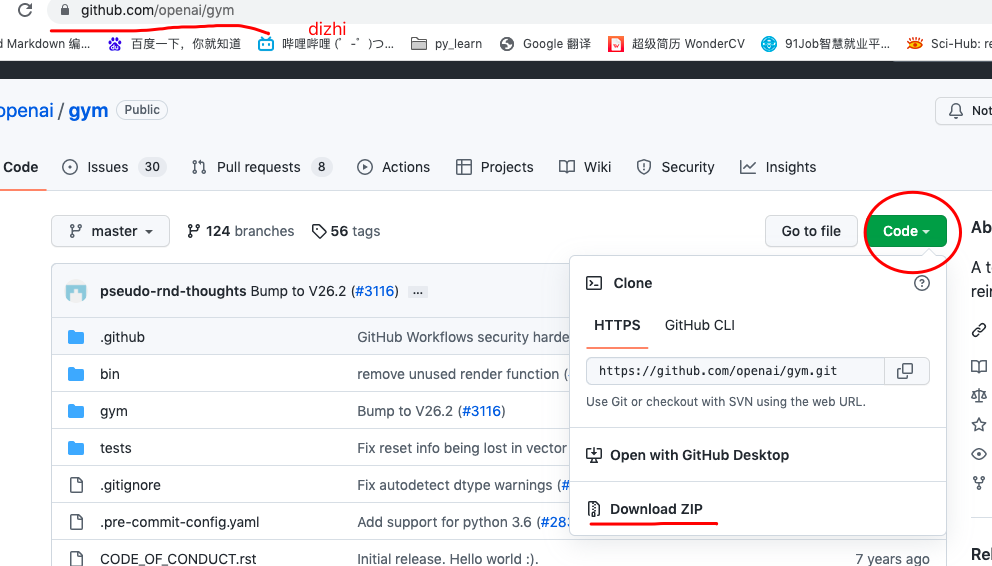Open the tests folder name
This screenshot has height=566, width=992.
[116, 448]
